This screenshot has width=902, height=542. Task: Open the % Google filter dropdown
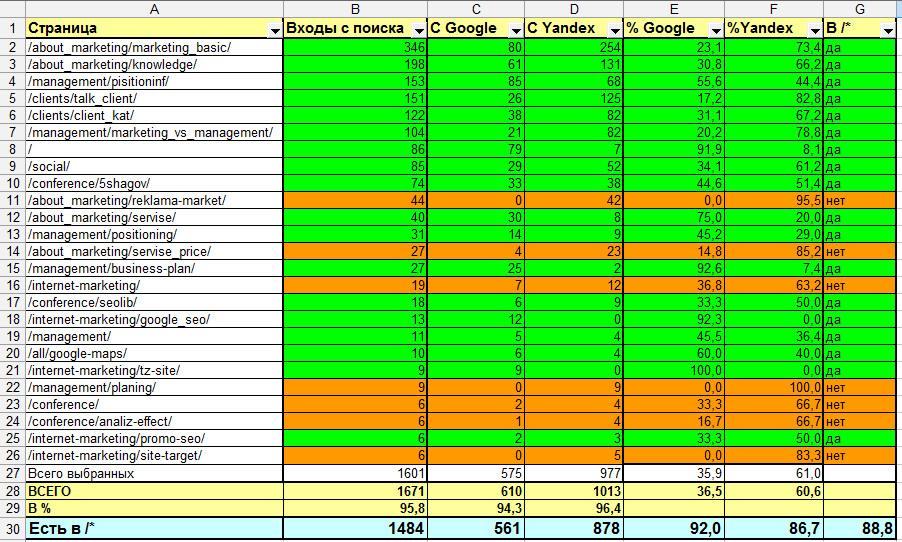714,30
